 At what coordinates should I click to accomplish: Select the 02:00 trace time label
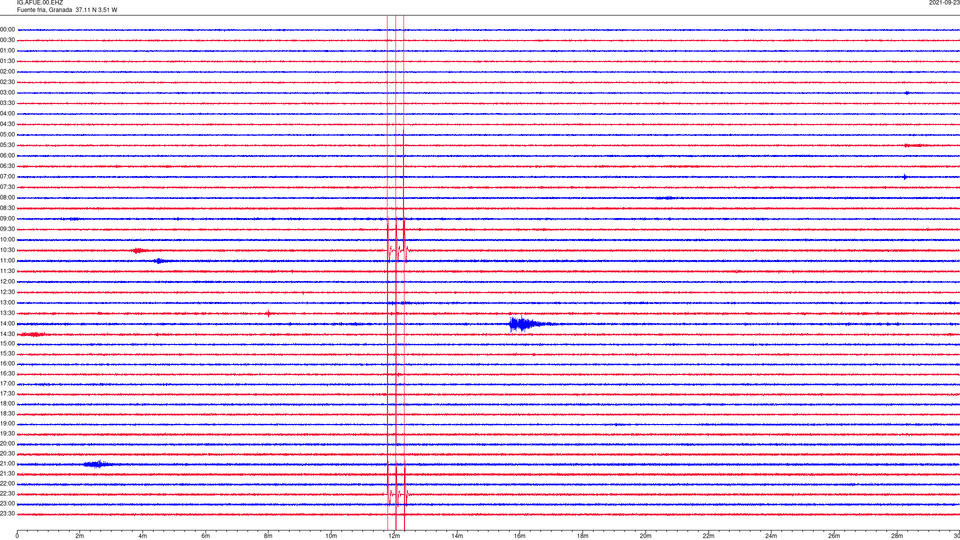(7, 72)
